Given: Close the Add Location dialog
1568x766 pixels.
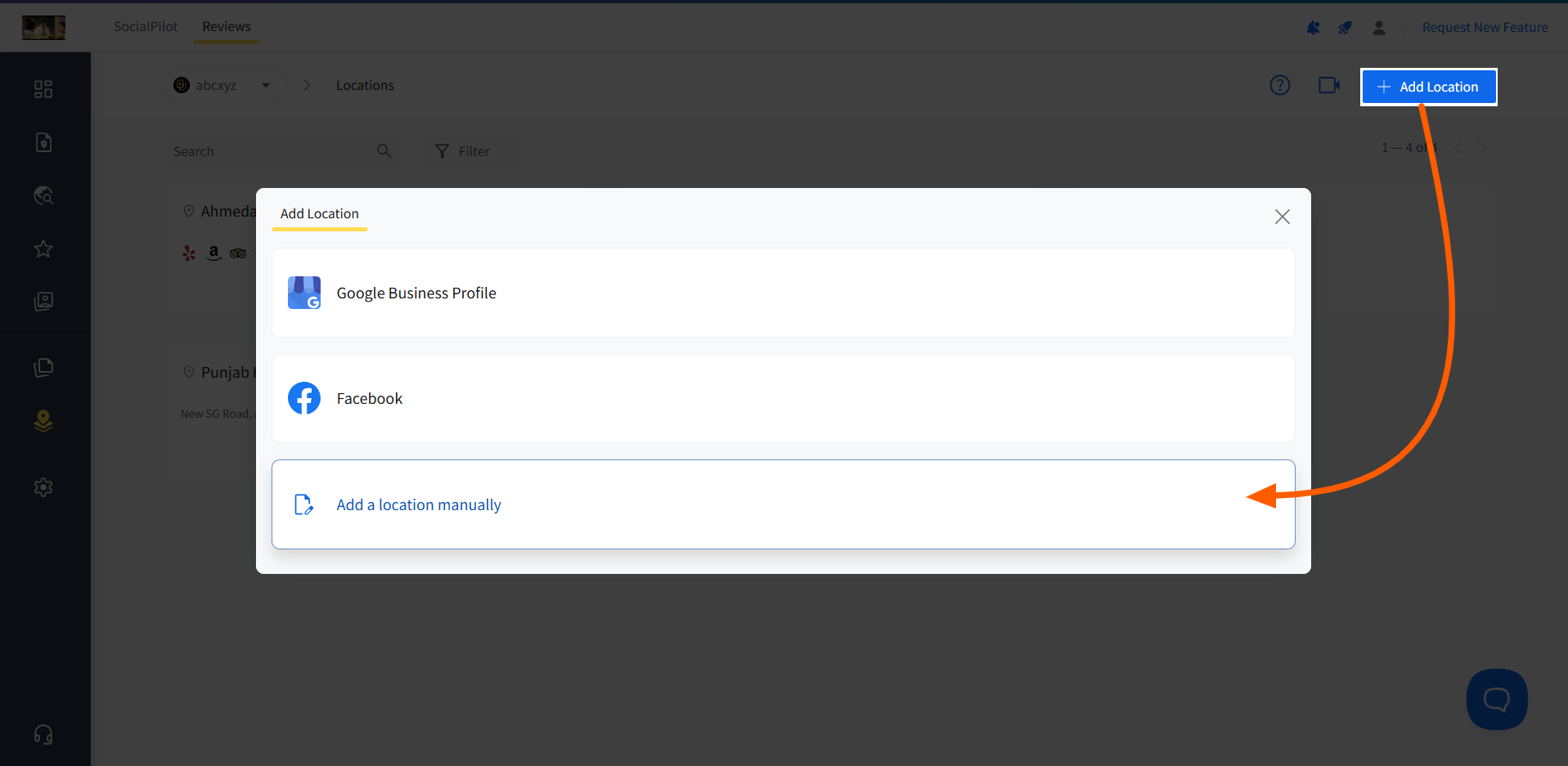Looking at the screenshot, I should [x=1283, y=217].
